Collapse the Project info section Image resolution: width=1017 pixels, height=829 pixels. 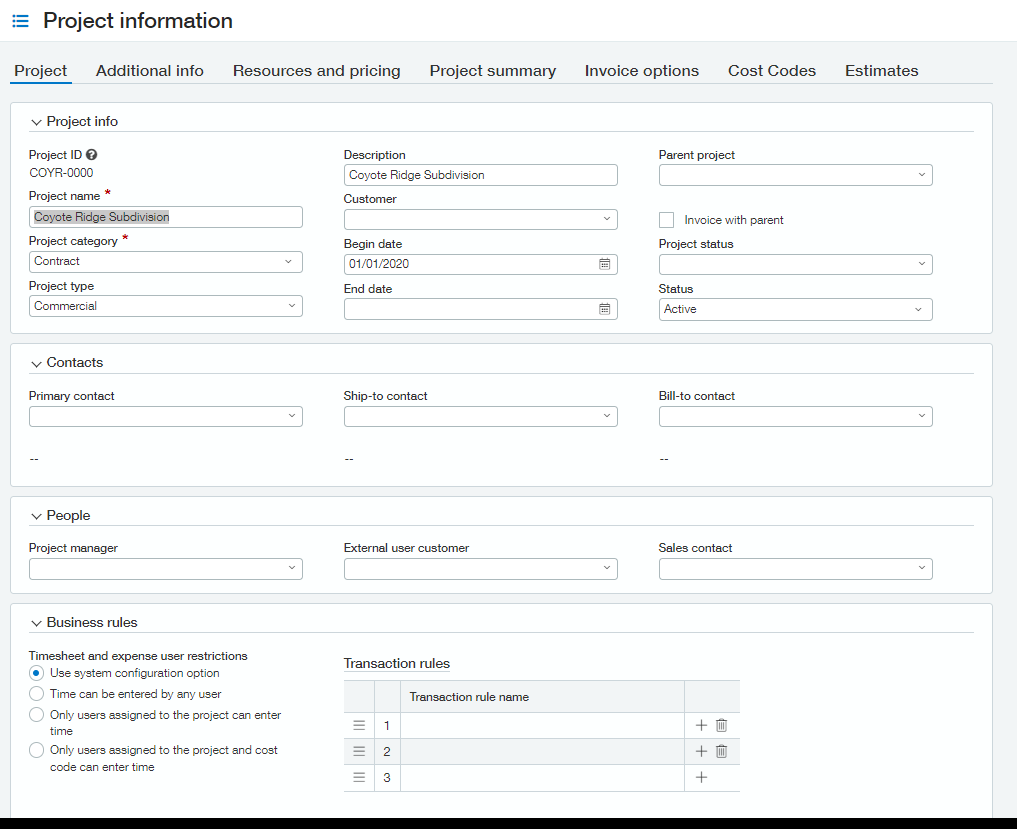click(x=36, y=121)
